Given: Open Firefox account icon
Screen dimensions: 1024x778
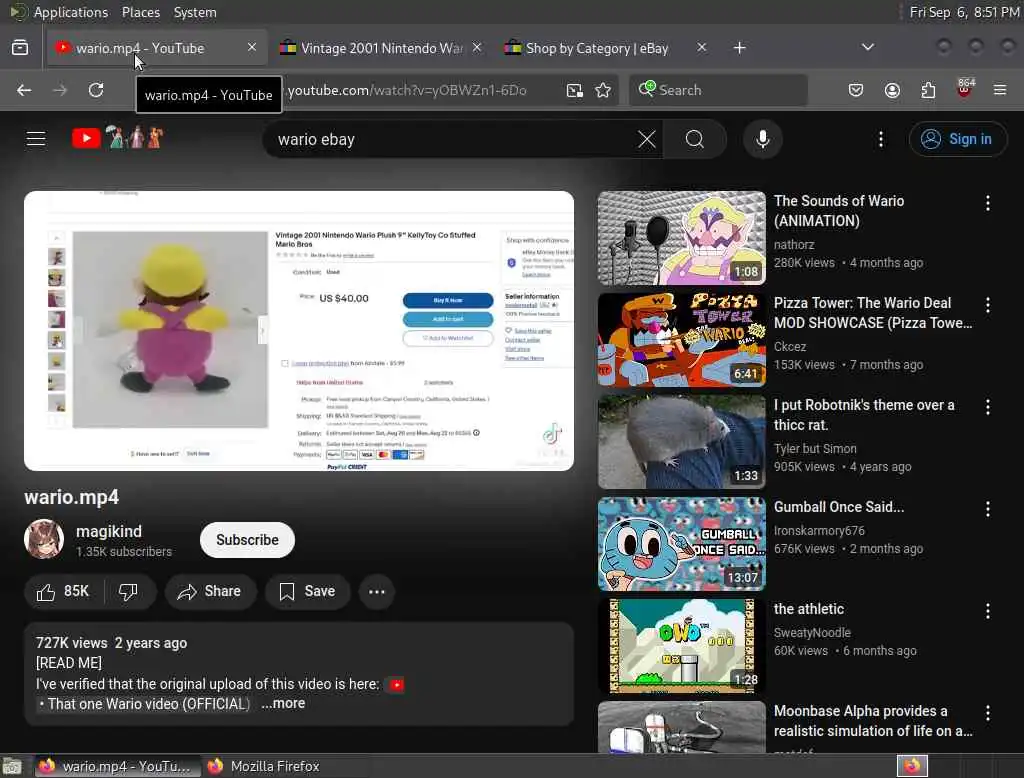Looking at the screenshot, I should 892,90.
